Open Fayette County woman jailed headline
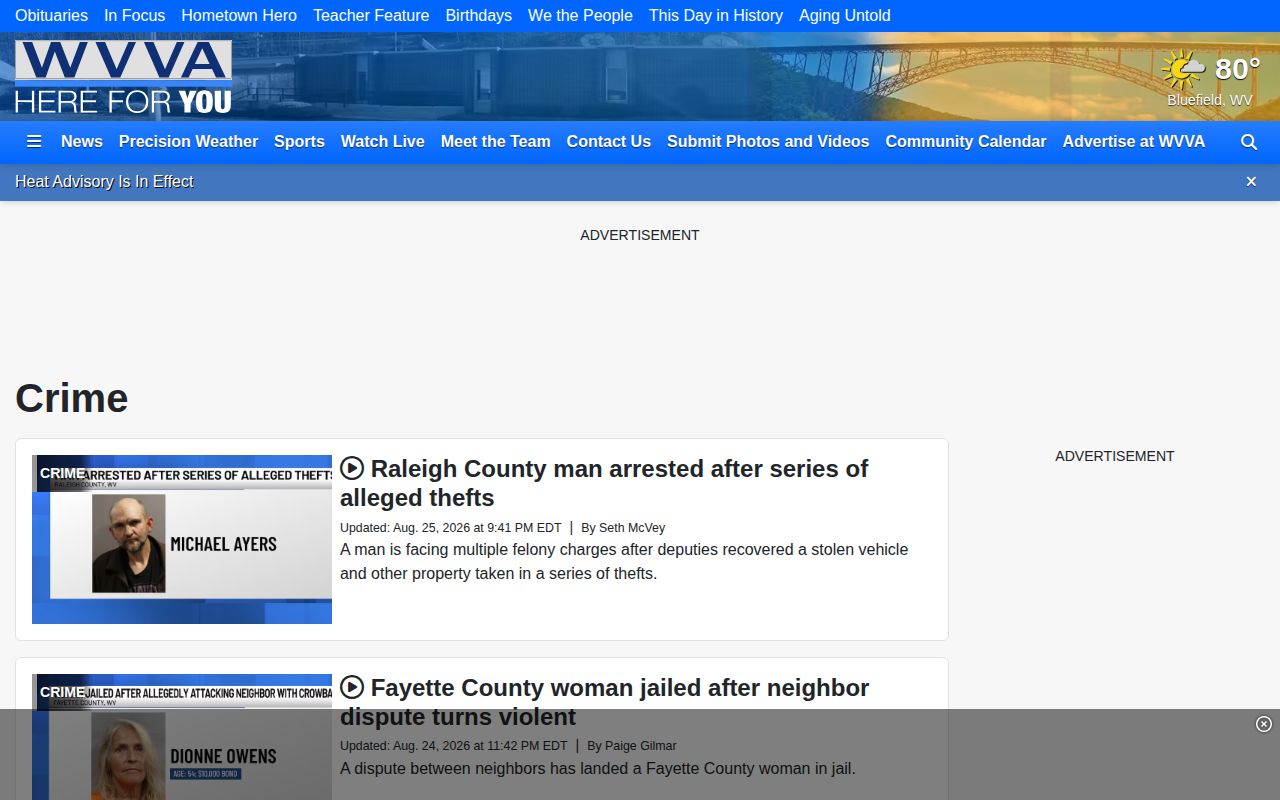 click(x=604, y=702)
